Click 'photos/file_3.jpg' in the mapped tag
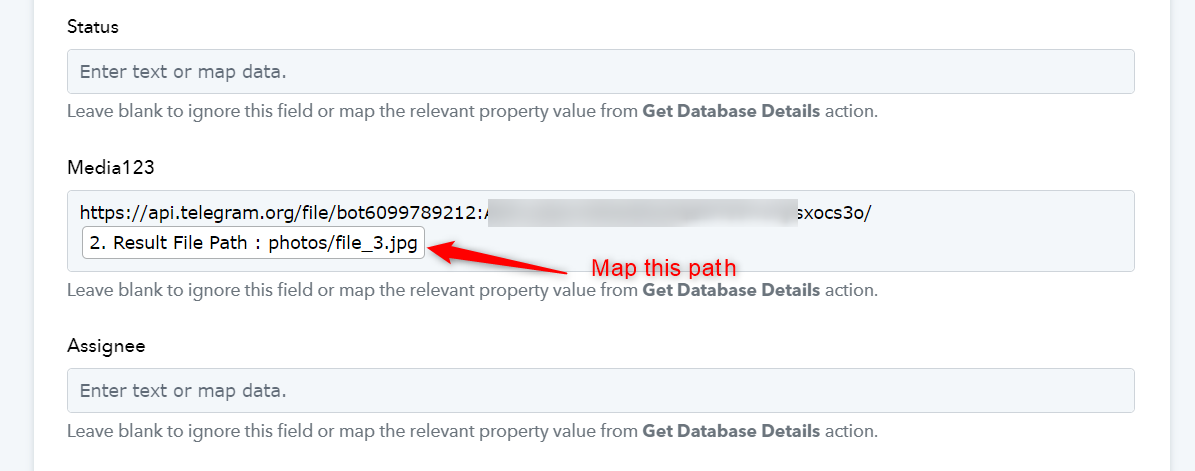This screenshot has height=471, width=1195. click(342, 244)
